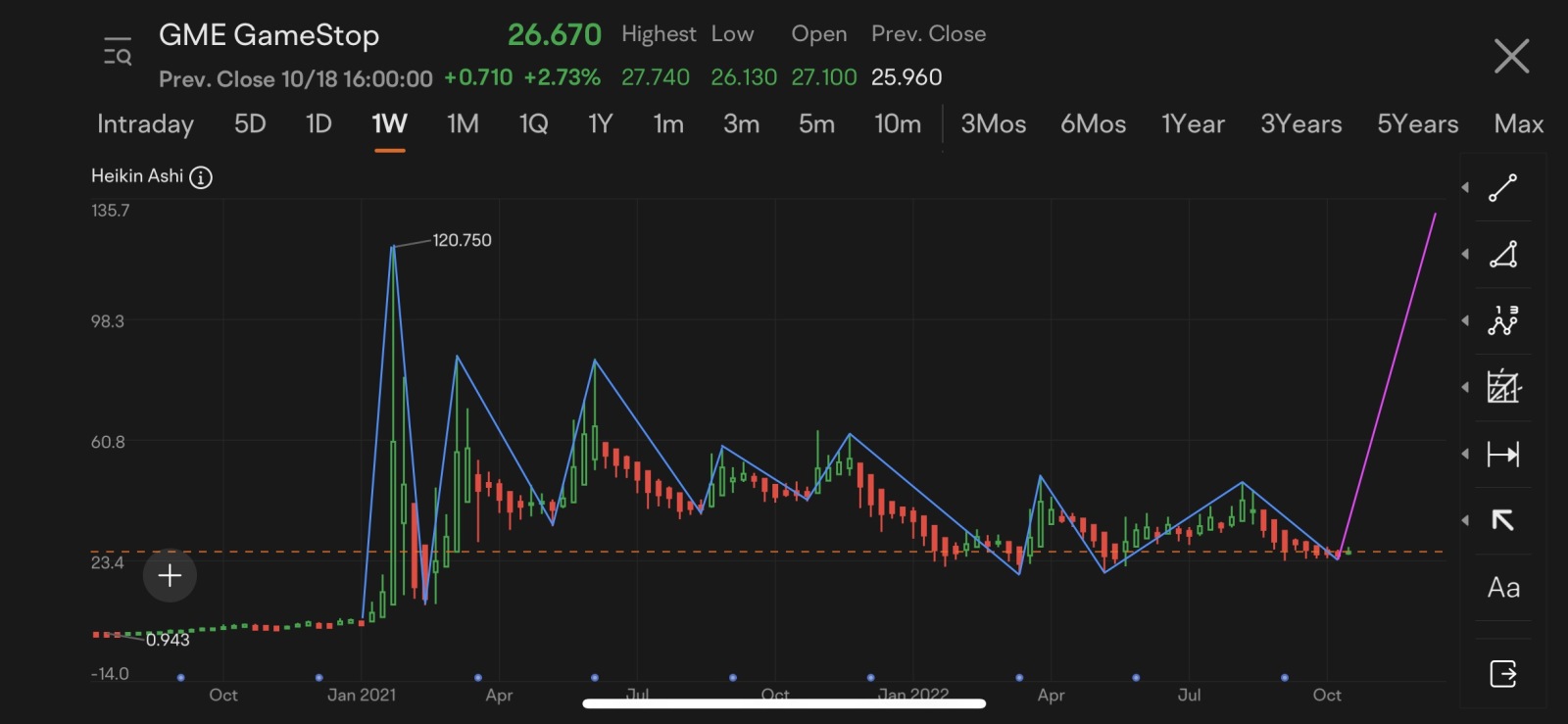Expand options beside trend line tool
The image size is (1568, 724).
coord(1465,187)
